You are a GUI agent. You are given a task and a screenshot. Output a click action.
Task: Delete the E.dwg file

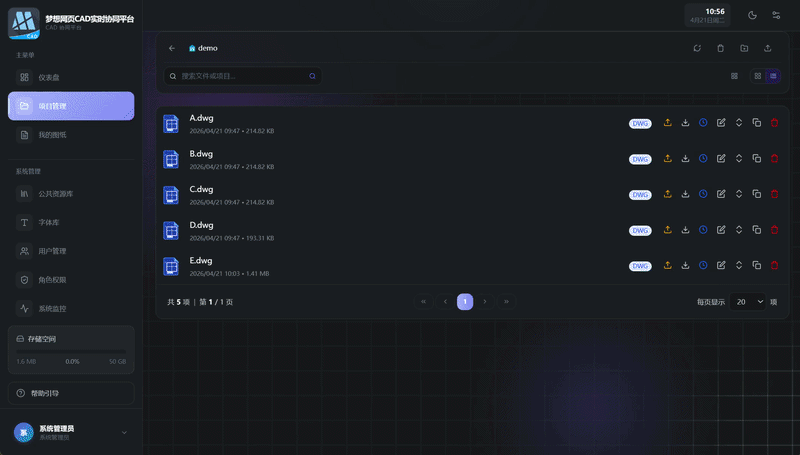[x=774, y=265]
